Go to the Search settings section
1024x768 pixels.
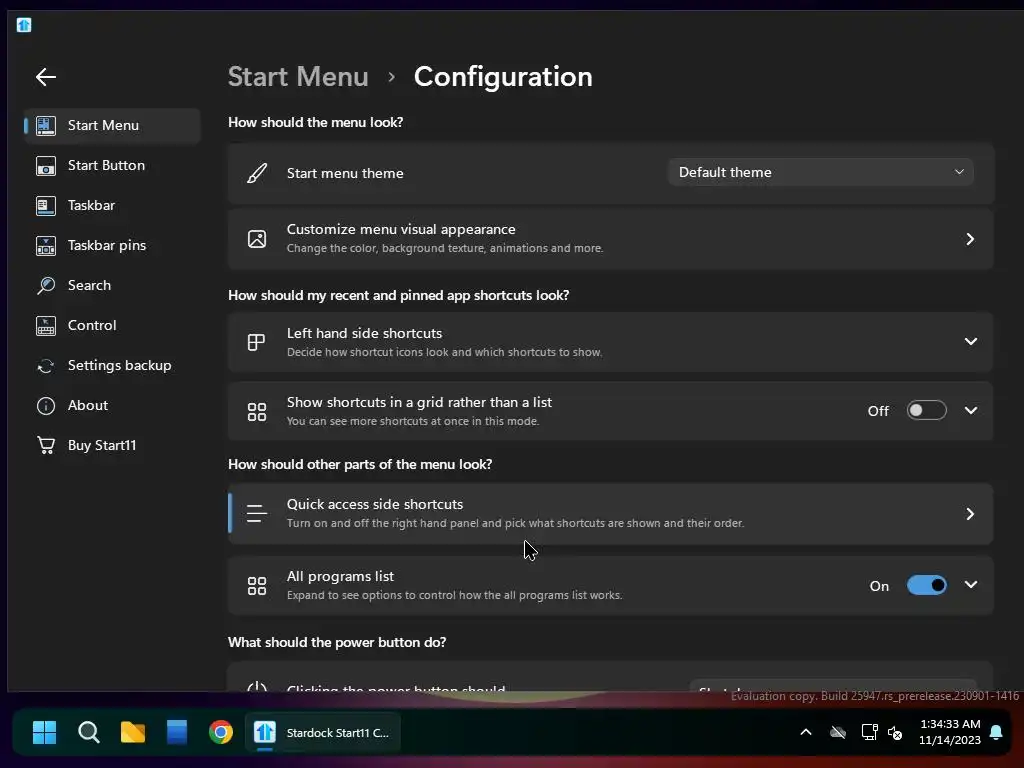click(x=112, y=285)
